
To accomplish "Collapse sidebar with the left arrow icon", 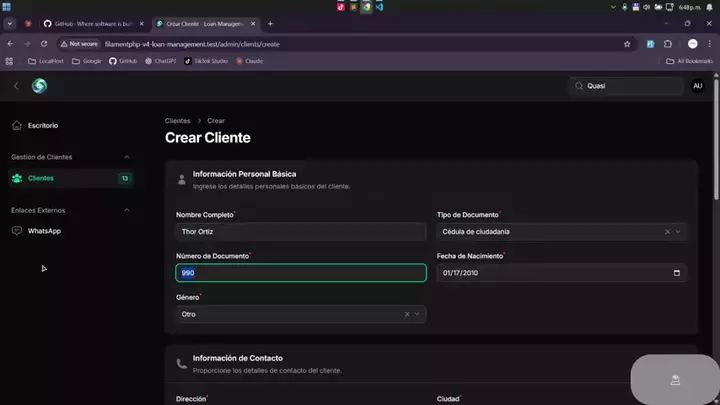I will pyautogui.click(x=16, y=86).
